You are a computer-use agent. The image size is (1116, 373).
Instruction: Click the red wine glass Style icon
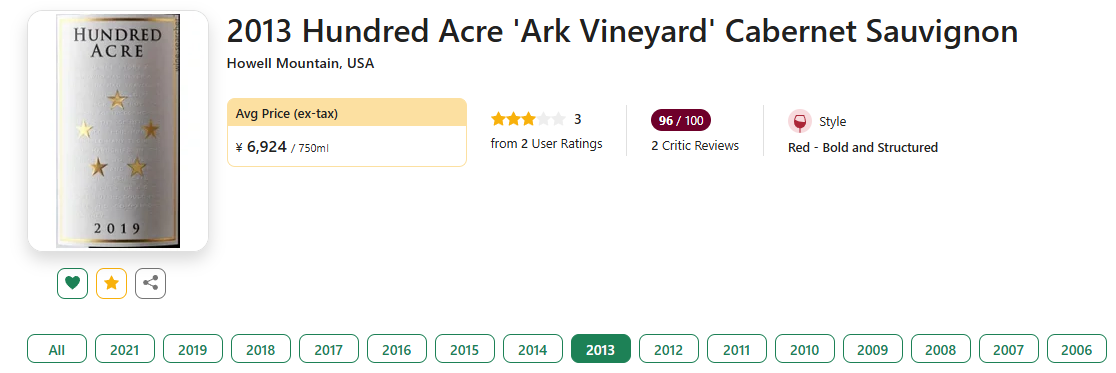799,122
